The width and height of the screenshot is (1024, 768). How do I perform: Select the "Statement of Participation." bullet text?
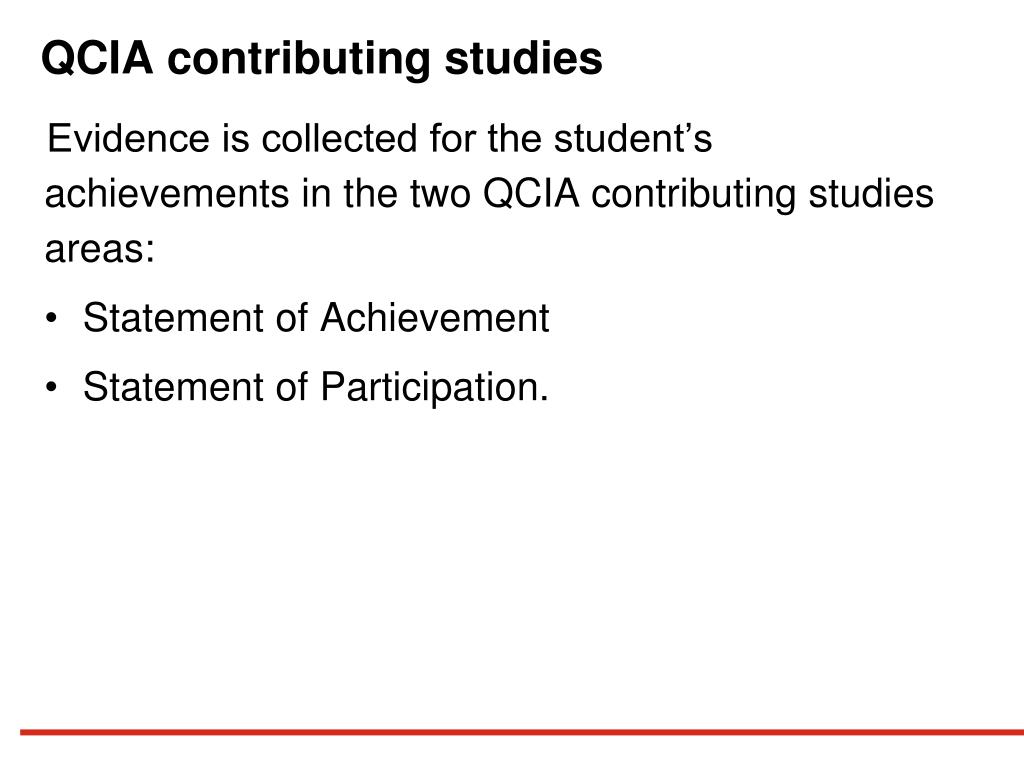(x=316, y=387)
